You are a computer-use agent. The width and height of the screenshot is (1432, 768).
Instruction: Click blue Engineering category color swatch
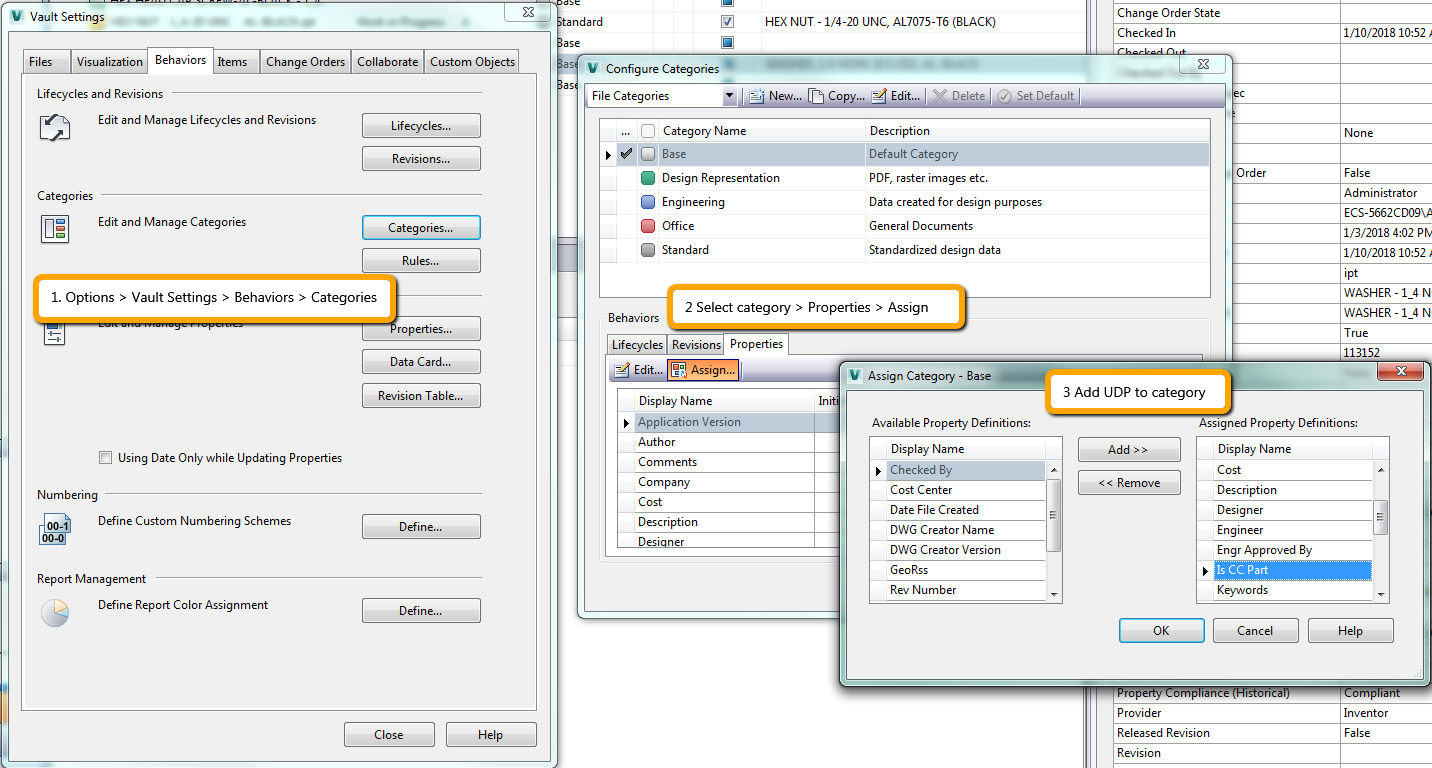648,202
